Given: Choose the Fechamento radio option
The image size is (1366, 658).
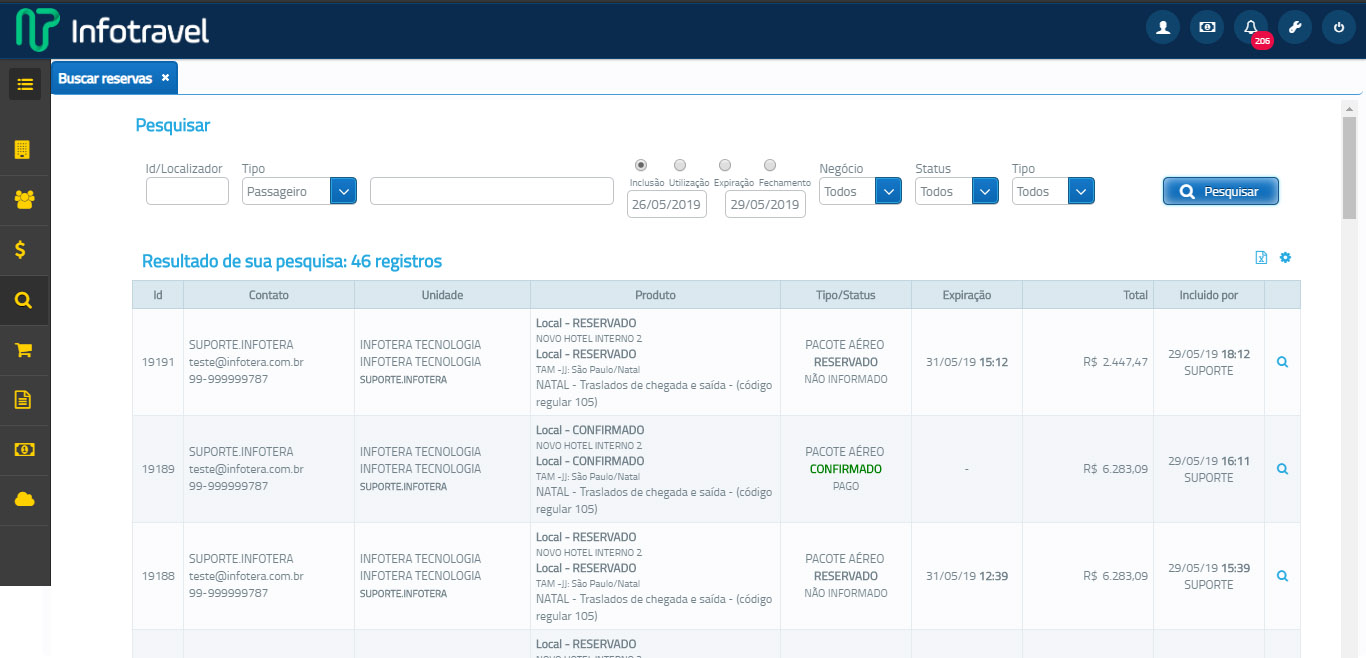Looking at the screenshot, I should pos(770,165).
